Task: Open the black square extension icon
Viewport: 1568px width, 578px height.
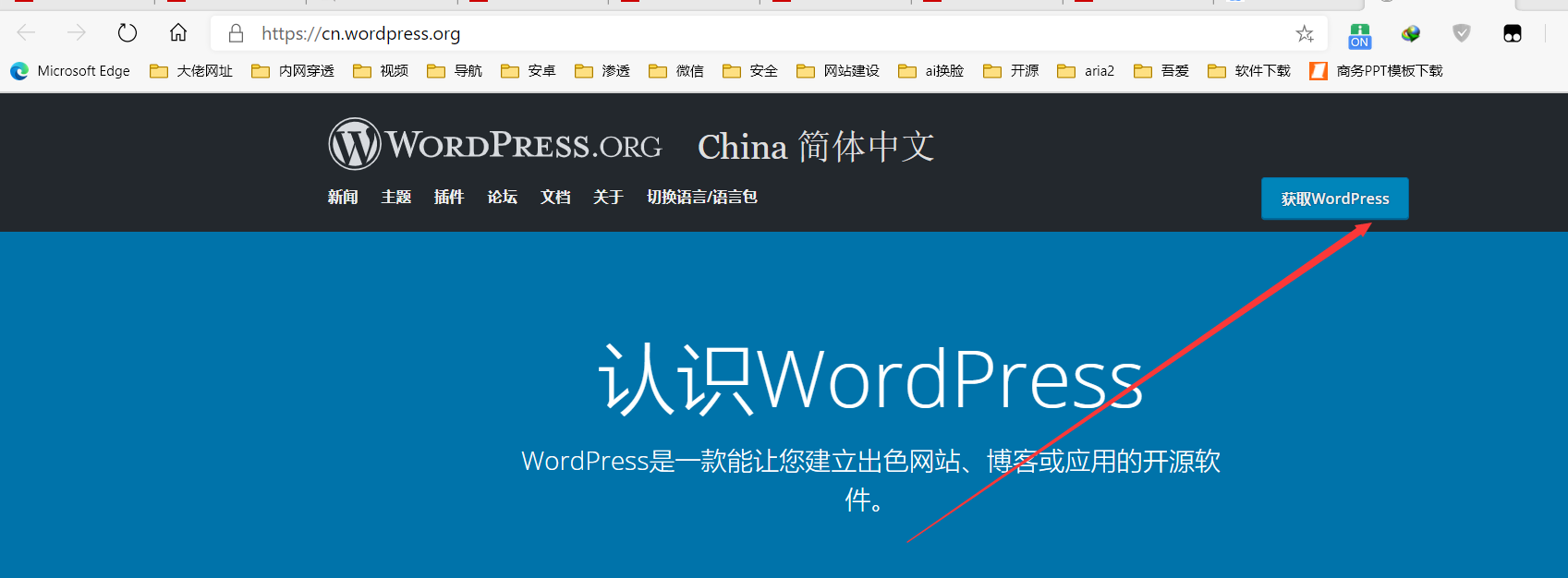Action: click(1513, 34)
